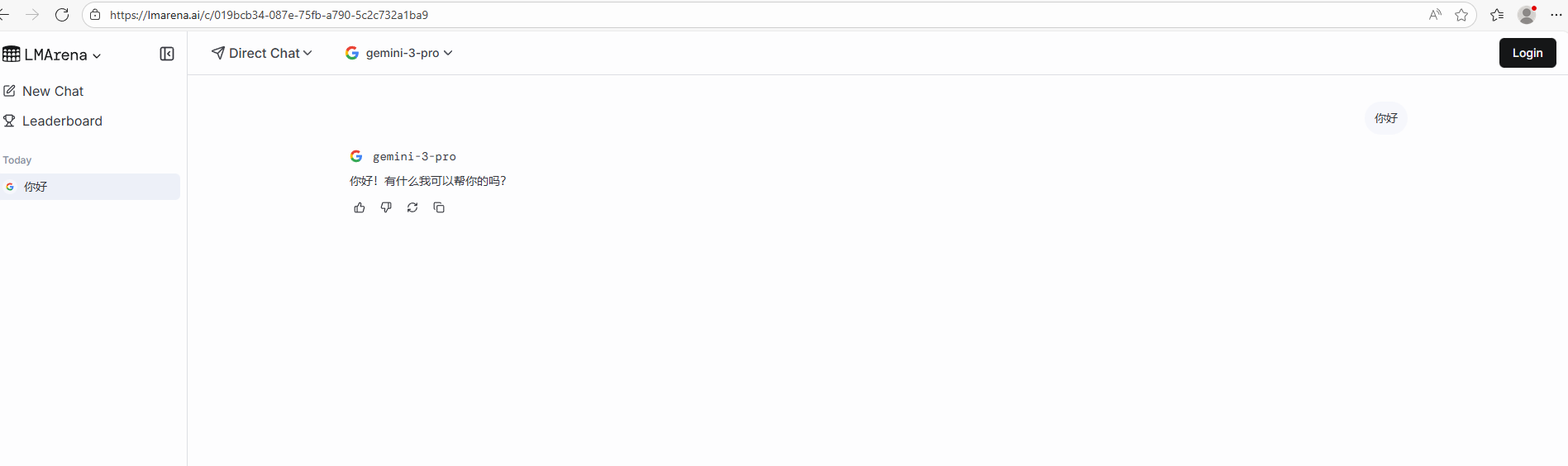Open browser settings and more menu

coord(1556,15)
